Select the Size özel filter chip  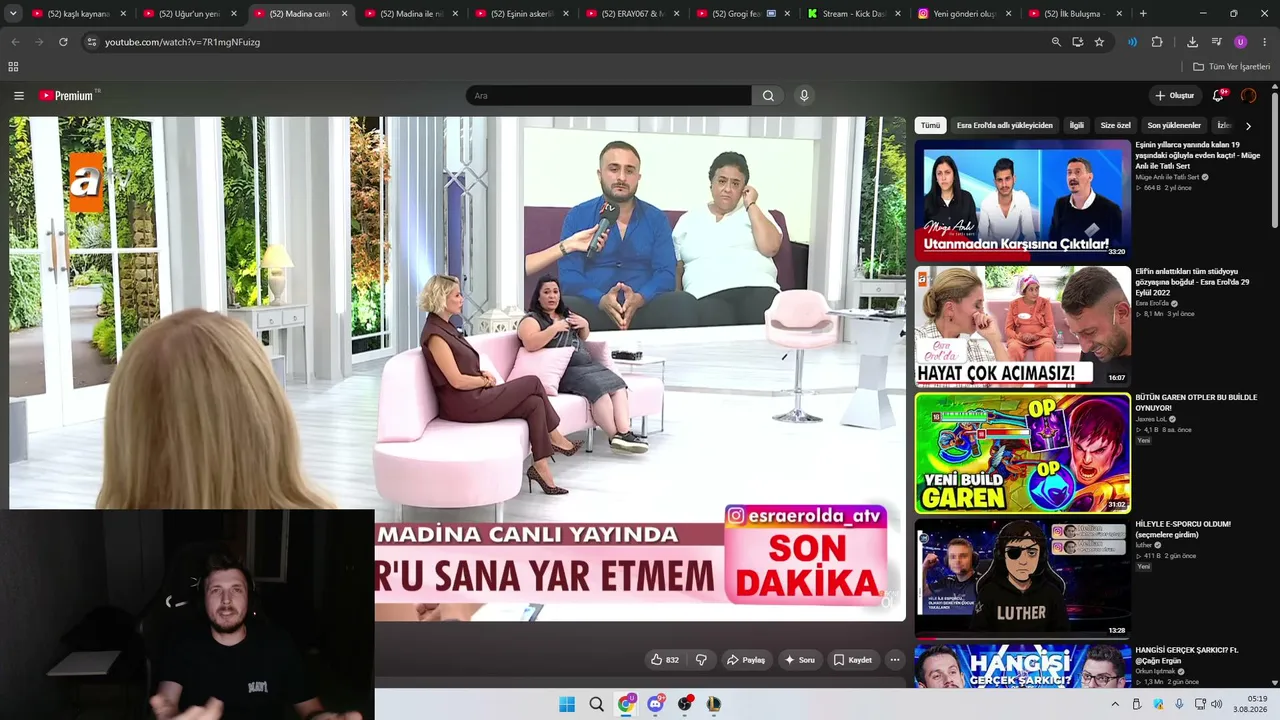pyautogui.click(x=1115, y=126)
